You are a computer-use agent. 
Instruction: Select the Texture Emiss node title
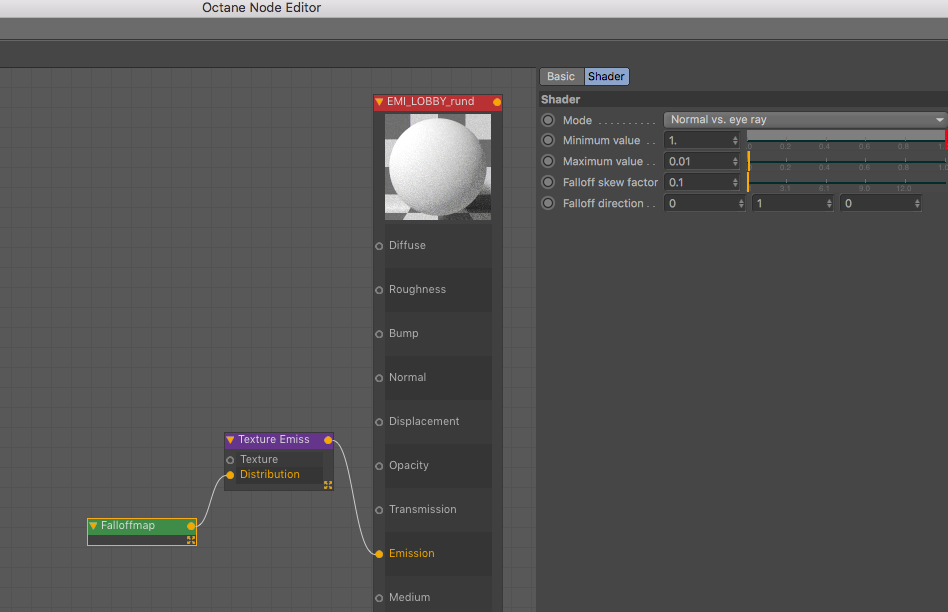point(274,440)
